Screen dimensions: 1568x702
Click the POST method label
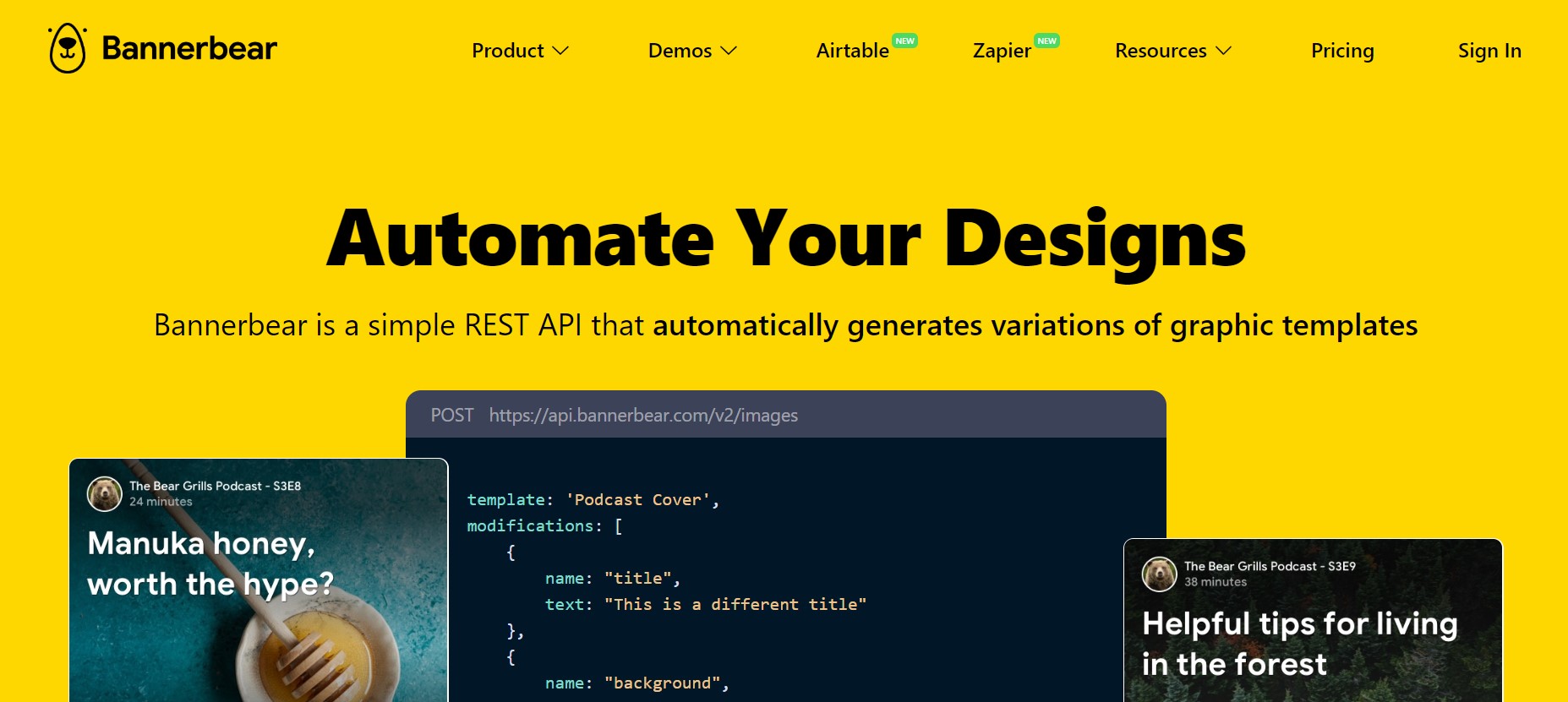pyautogui.click(x=452, y=415)
